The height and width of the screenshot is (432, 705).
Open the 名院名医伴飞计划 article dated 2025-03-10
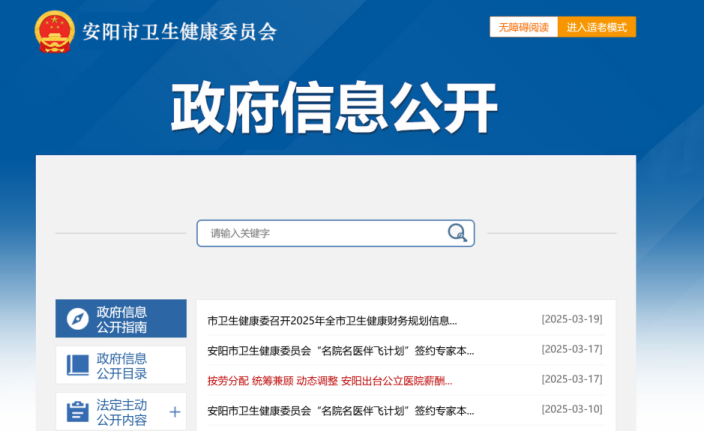click(x=340, y=410)
